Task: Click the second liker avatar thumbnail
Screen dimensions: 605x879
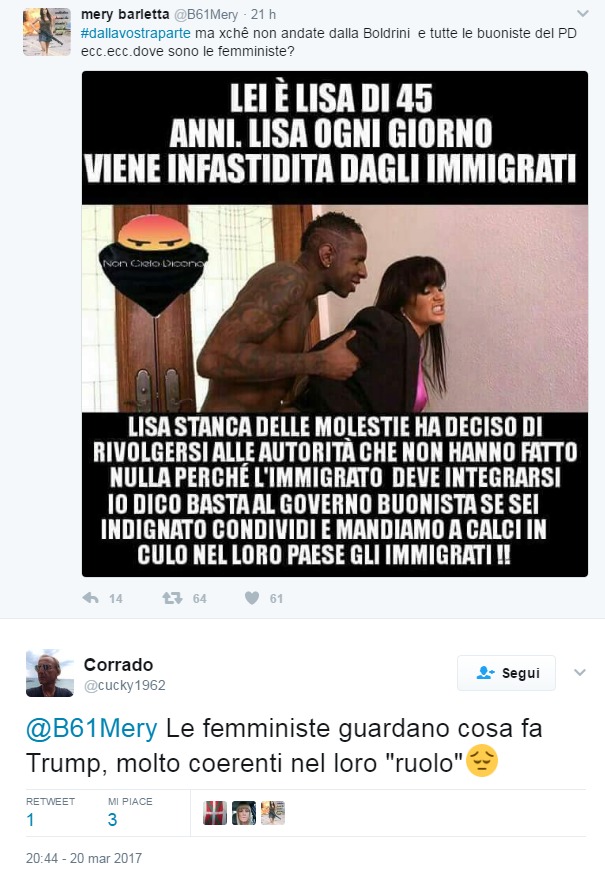Action: point(244,813)
